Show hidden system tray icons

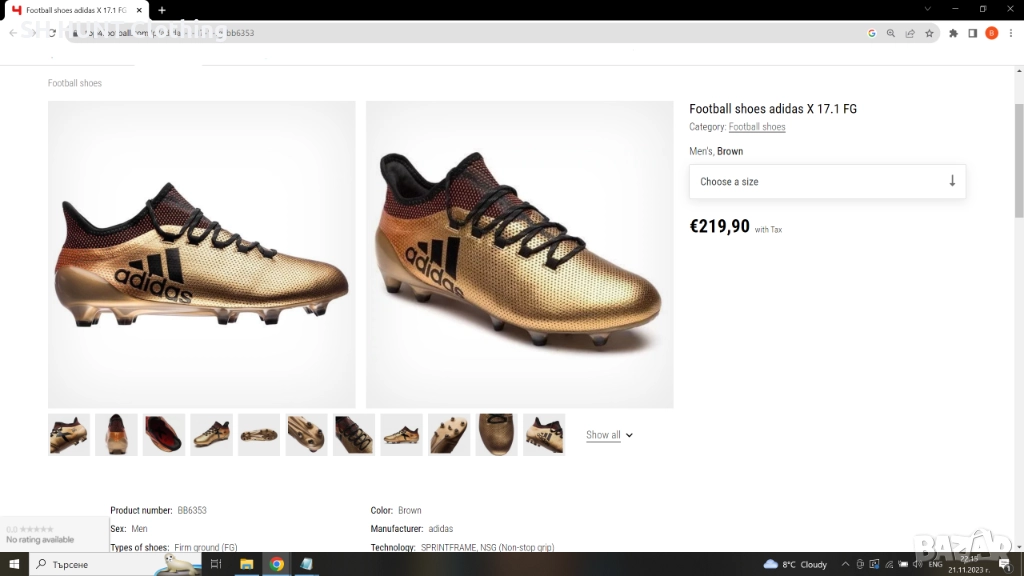(x=845, y=564)
